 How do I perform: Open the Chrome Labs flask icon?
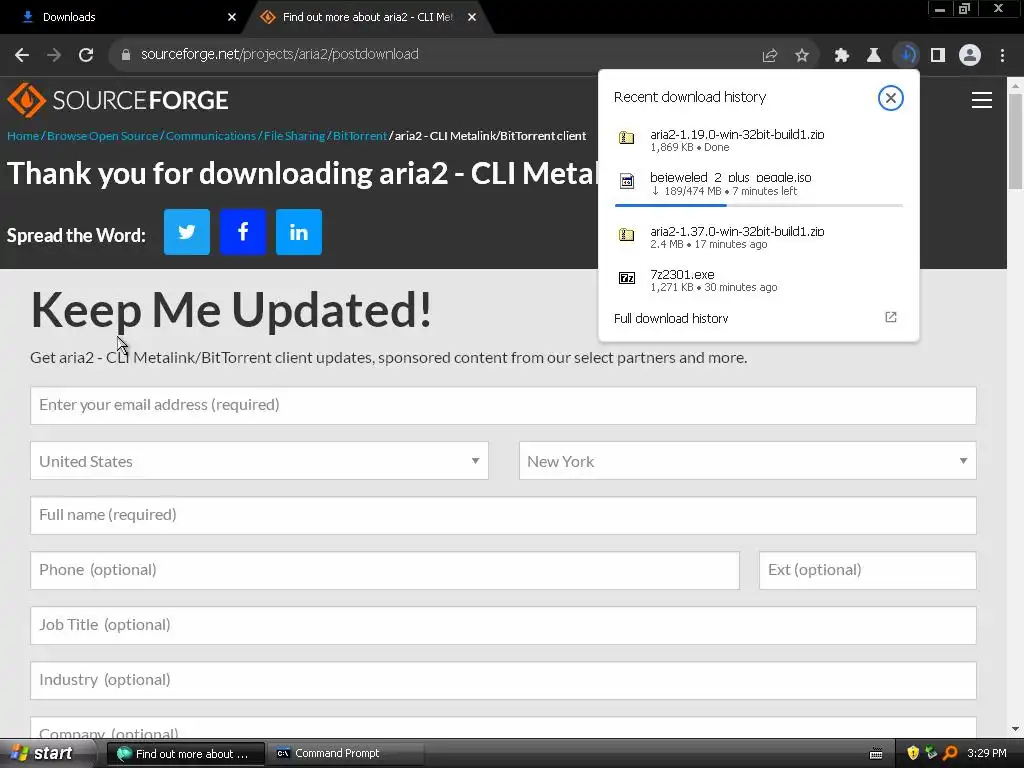tap(873, 56)
